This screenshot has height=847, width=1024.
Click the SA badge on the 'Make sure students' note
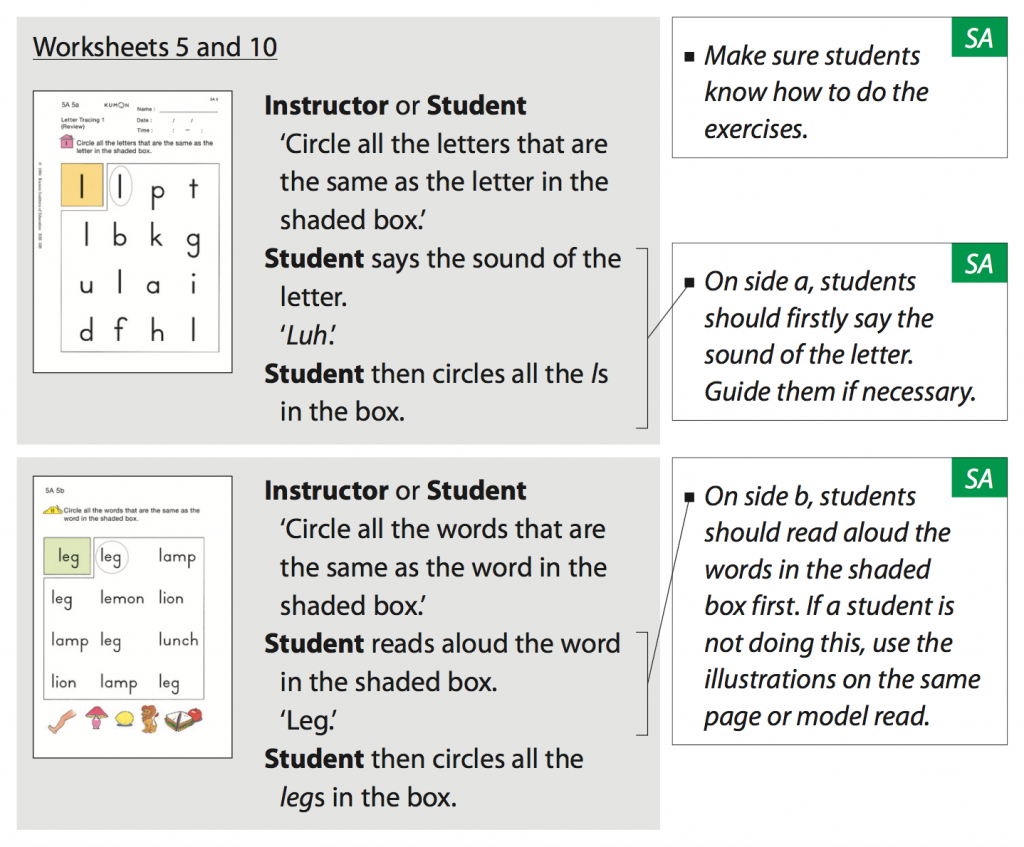coord(979,37)
